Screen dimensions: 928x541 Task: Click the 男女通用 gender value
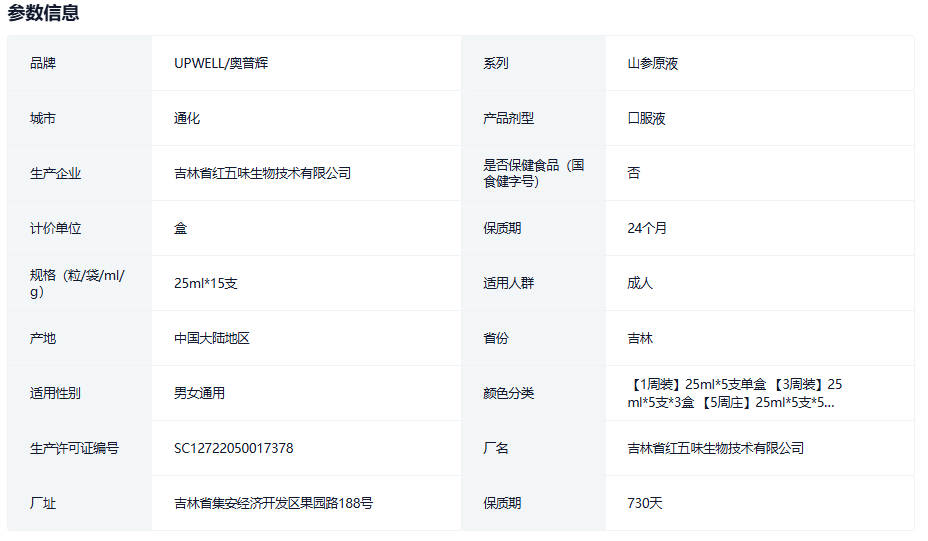[199, 393]
